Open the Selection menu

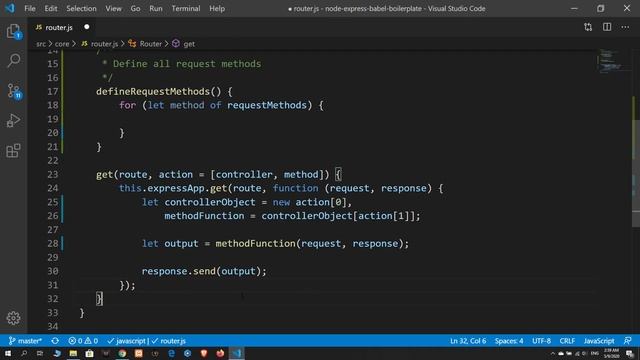(81, 8)
